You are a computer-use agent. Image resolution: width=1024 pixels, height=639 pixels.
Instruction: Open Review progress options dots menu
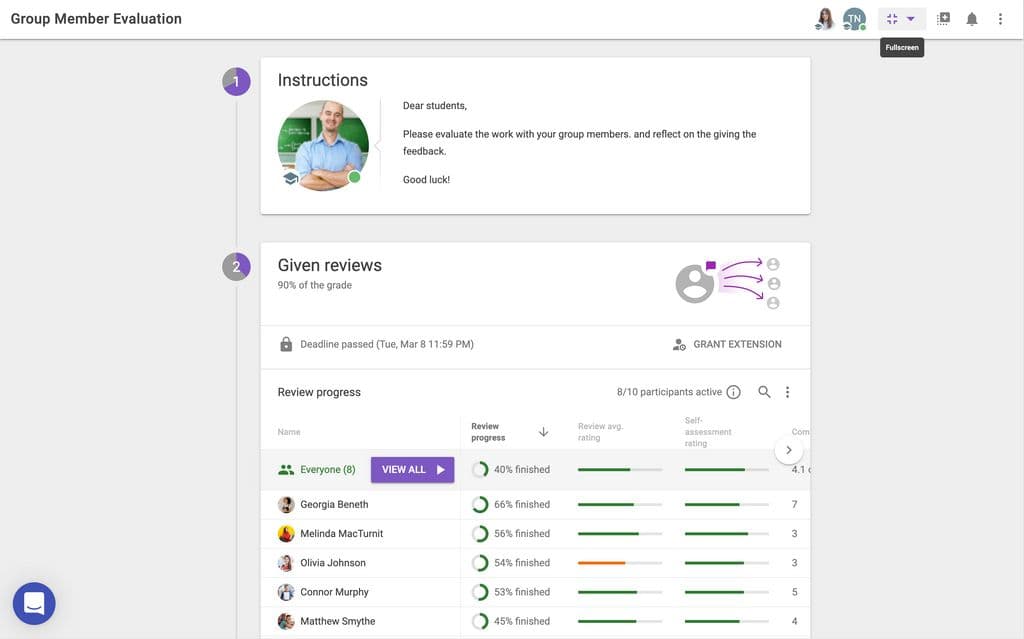click(787, 392)
